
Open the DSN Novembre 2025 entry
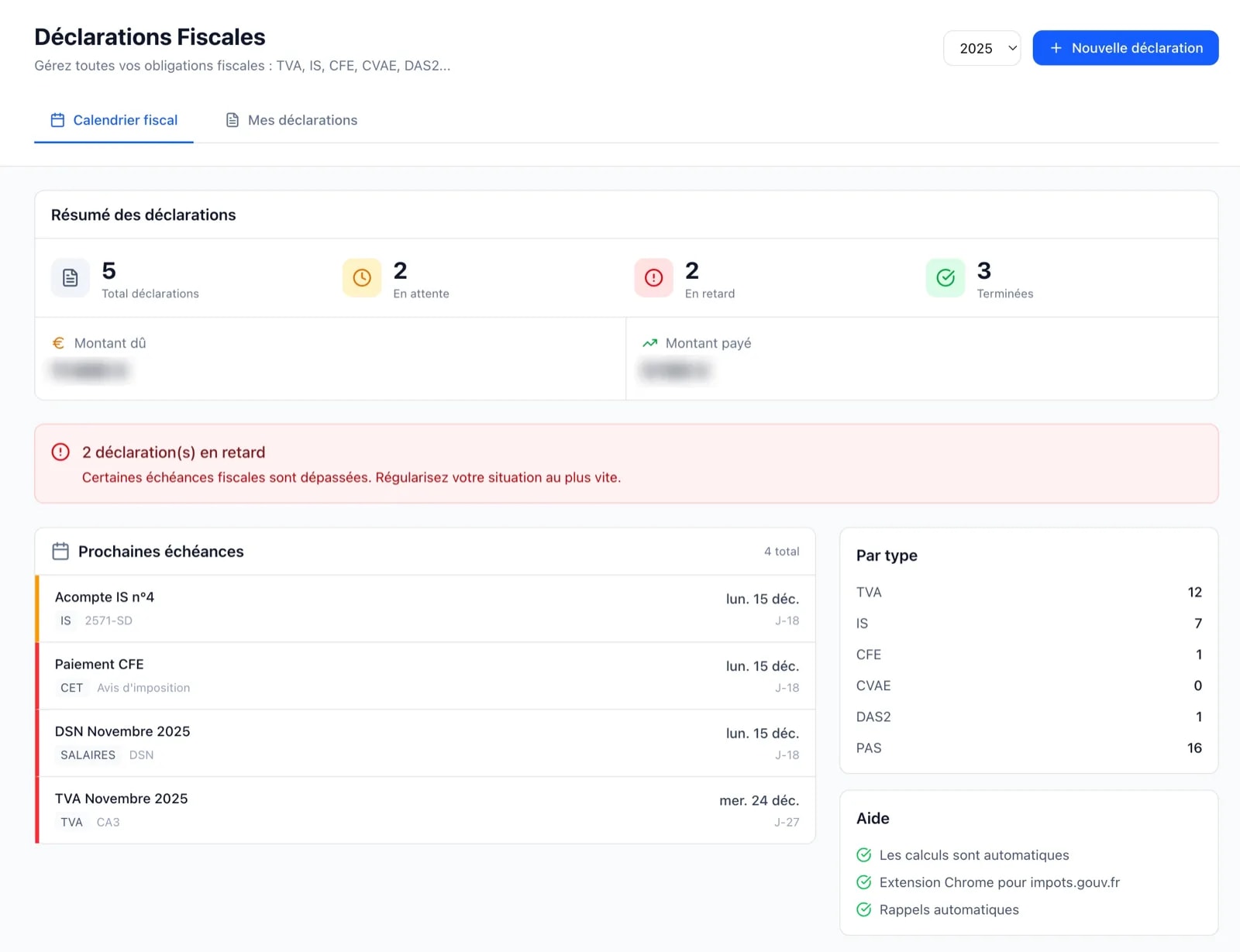425,743
